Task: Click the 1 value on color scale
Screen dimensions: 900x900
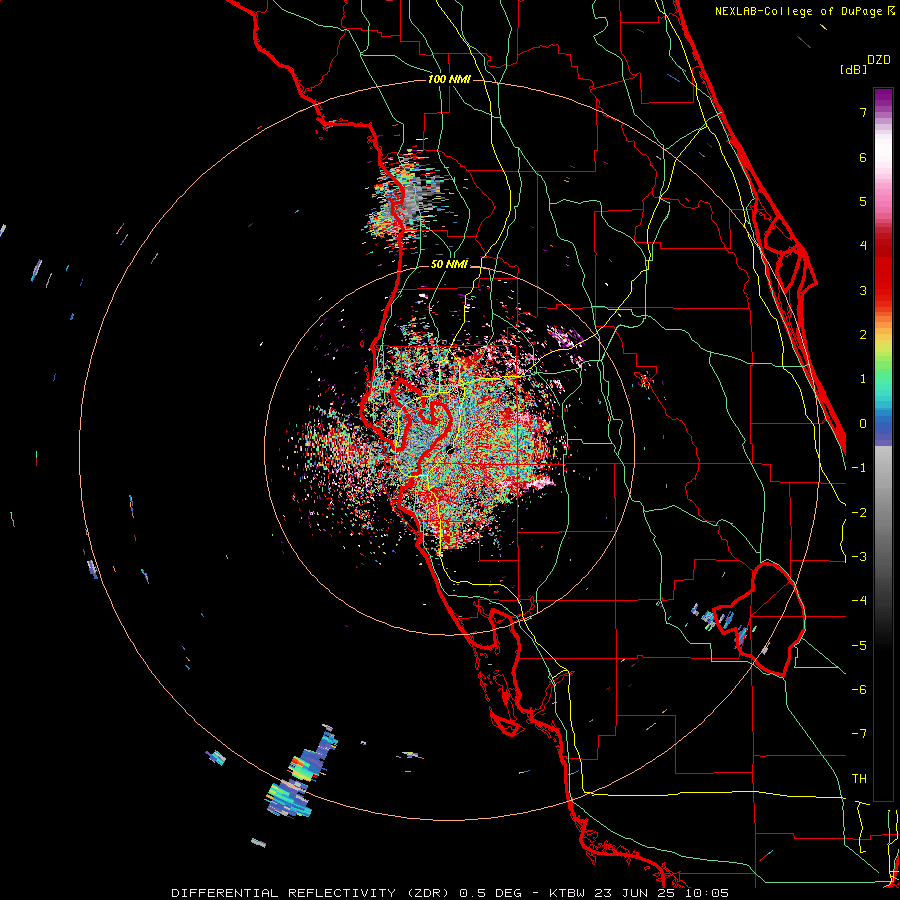Action: pos(863,379)
